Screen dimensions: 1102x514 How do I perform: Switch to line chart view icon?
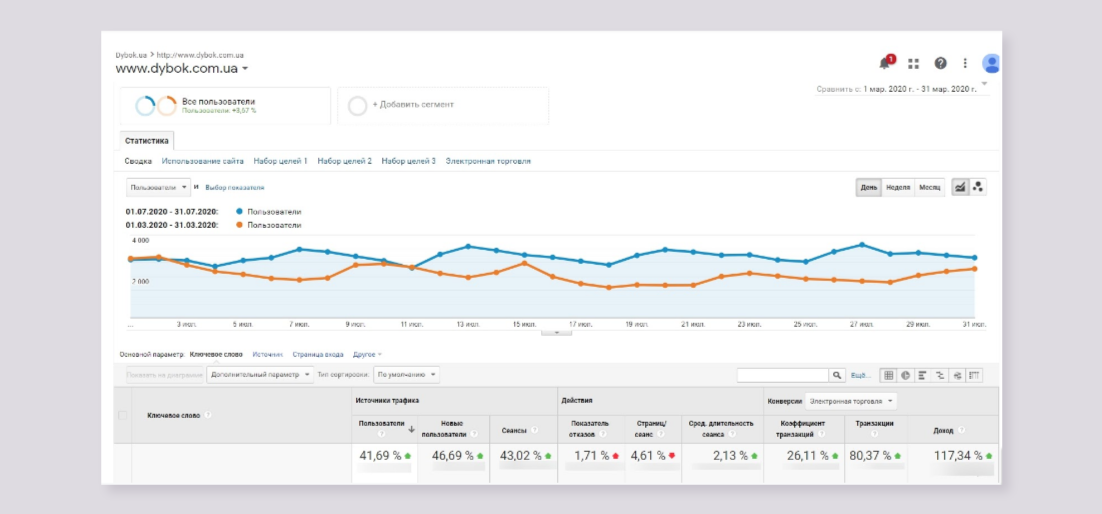[960, 187]
